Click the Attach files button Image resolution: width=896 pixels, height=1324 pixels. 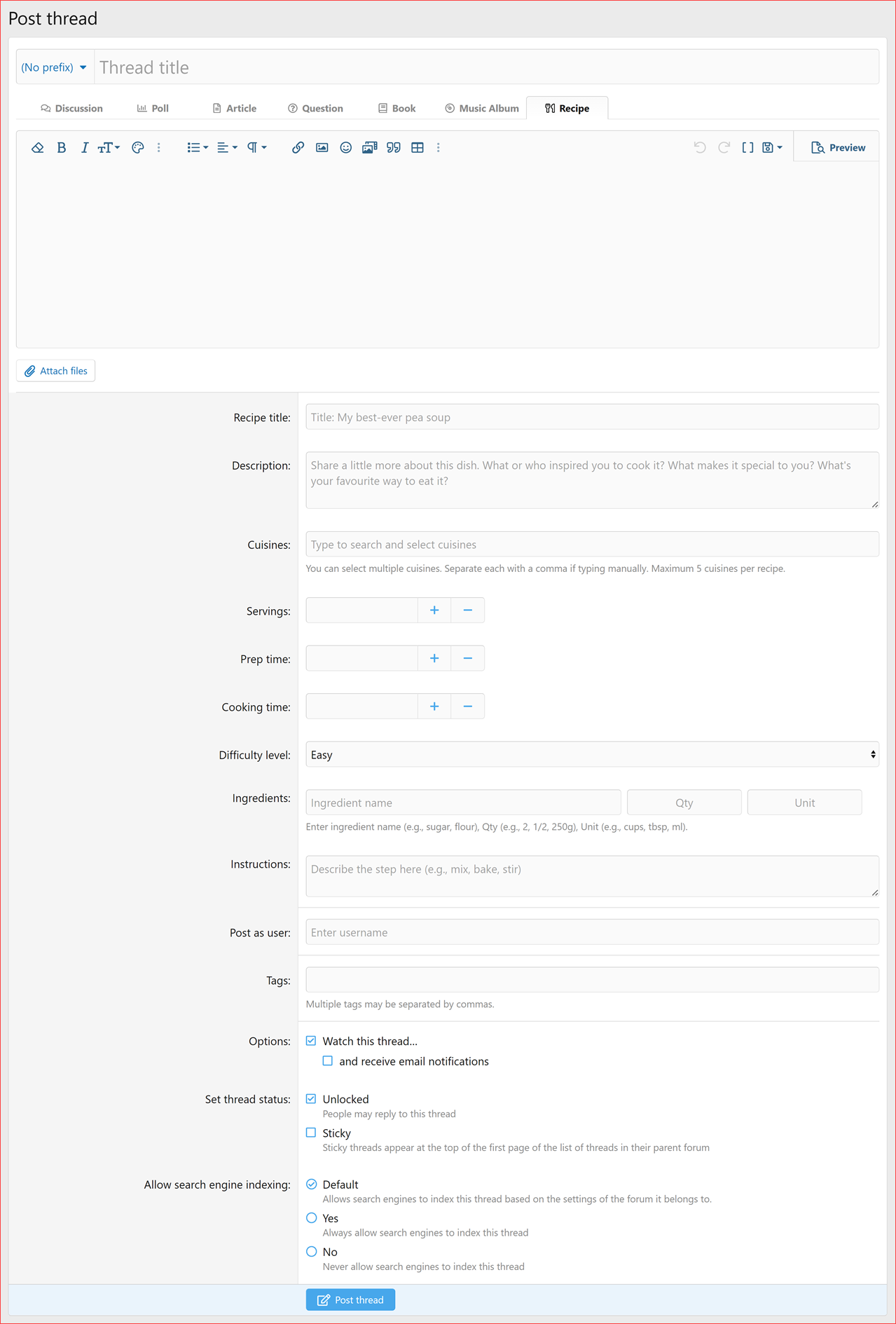tap(56, 371)
